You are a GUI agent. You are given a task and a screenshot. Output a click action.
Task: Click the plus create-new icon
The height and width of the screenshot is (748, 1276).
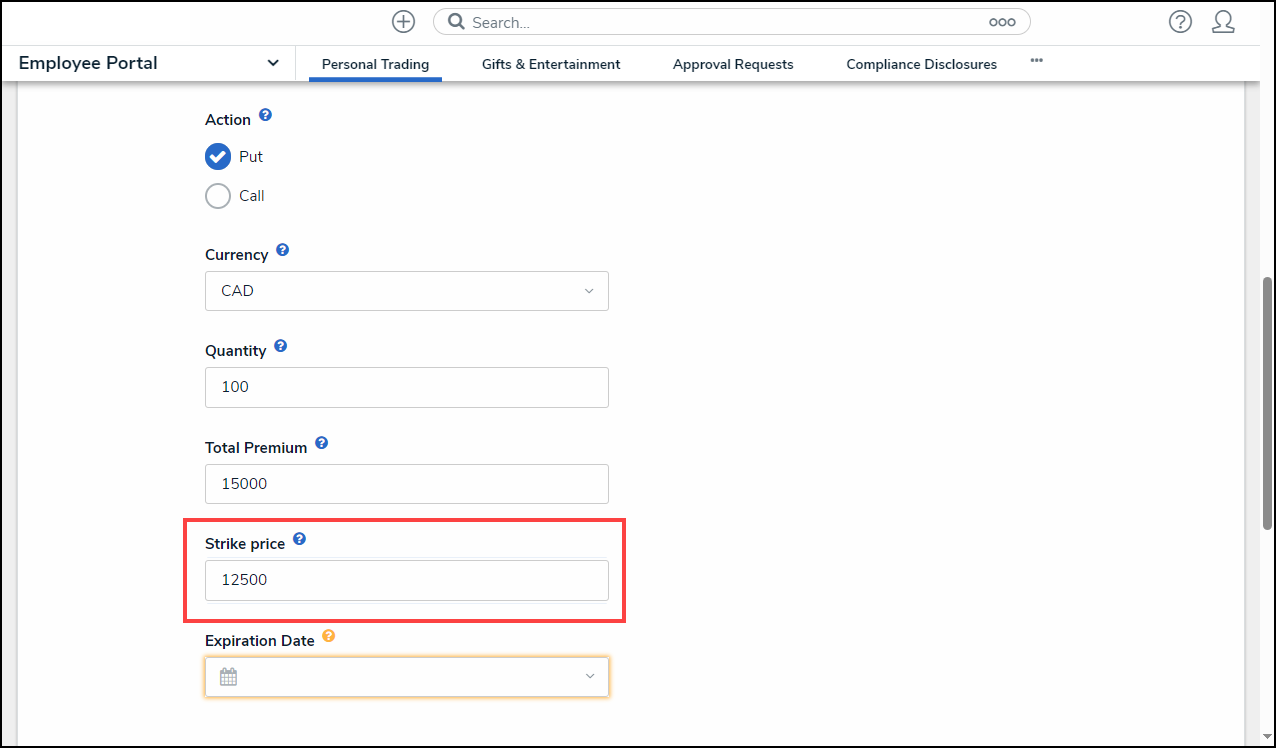coord(403,22)
